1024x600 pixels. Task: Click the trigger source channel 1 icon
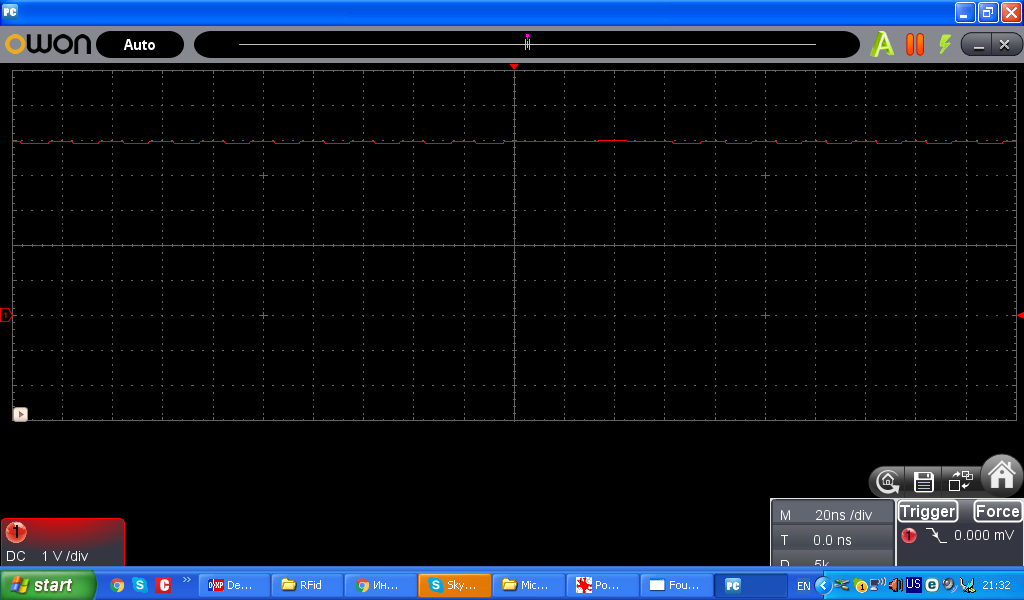(909, 536)
